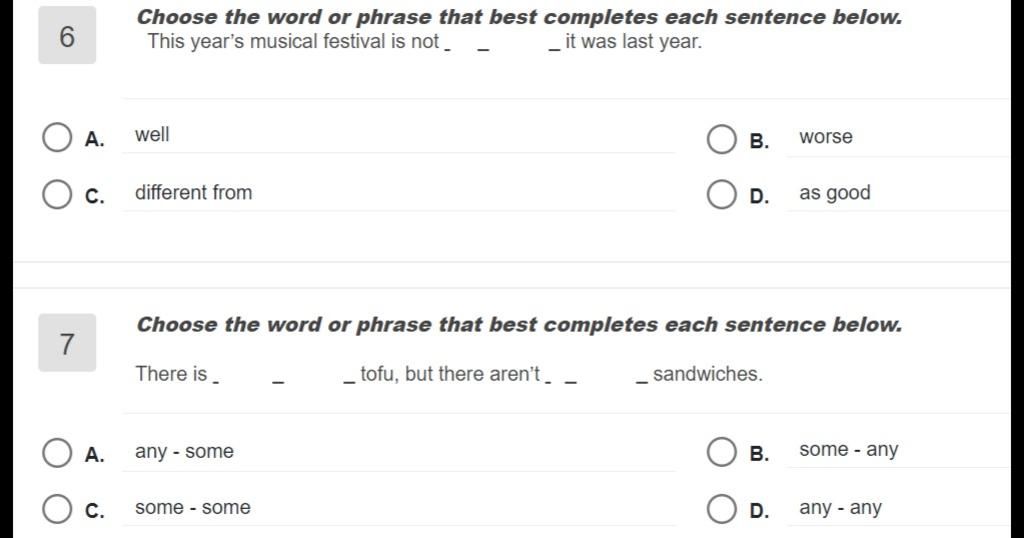Screen dimensions: 1024x538
Task: Click the question number 7 badge
Action: 67,343
